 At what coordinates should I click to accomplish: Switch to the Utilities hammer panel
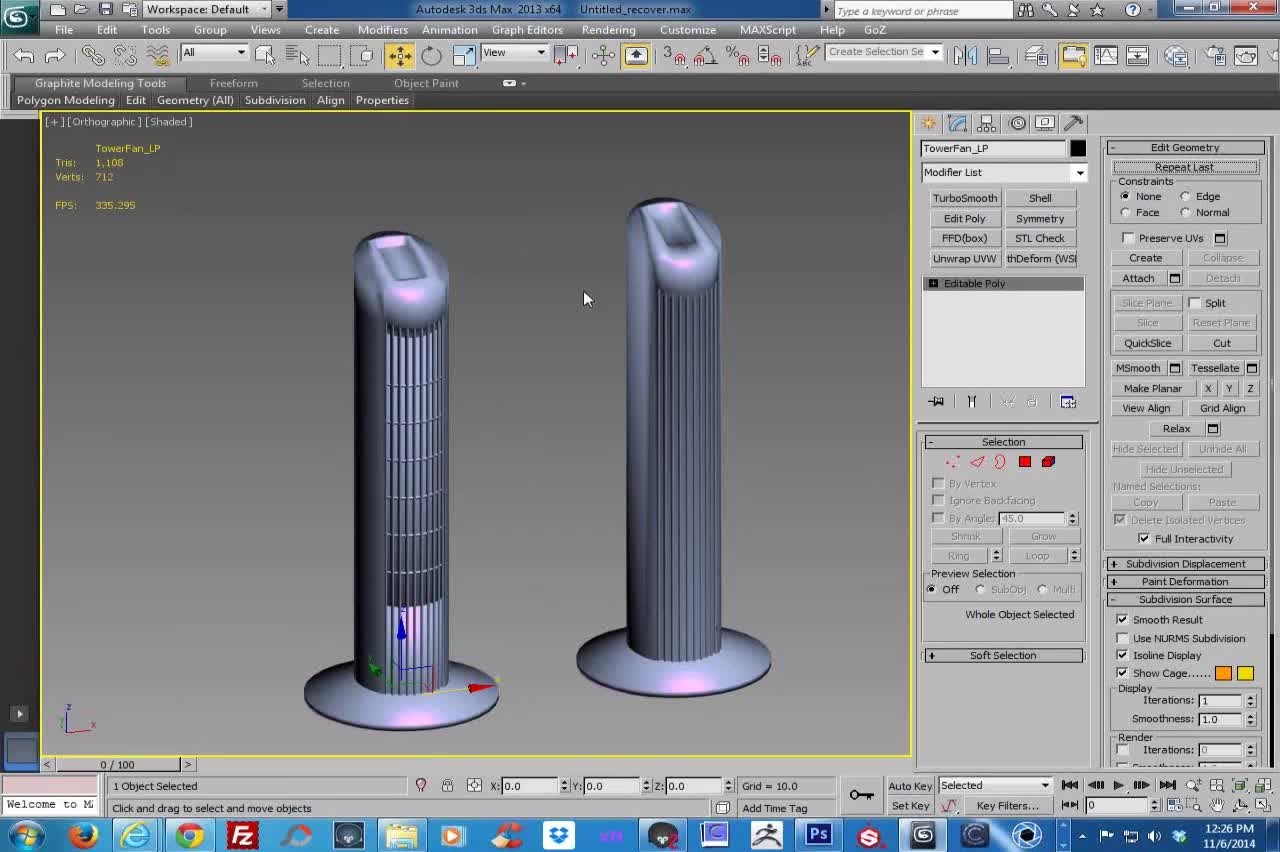coord(1074,123)
